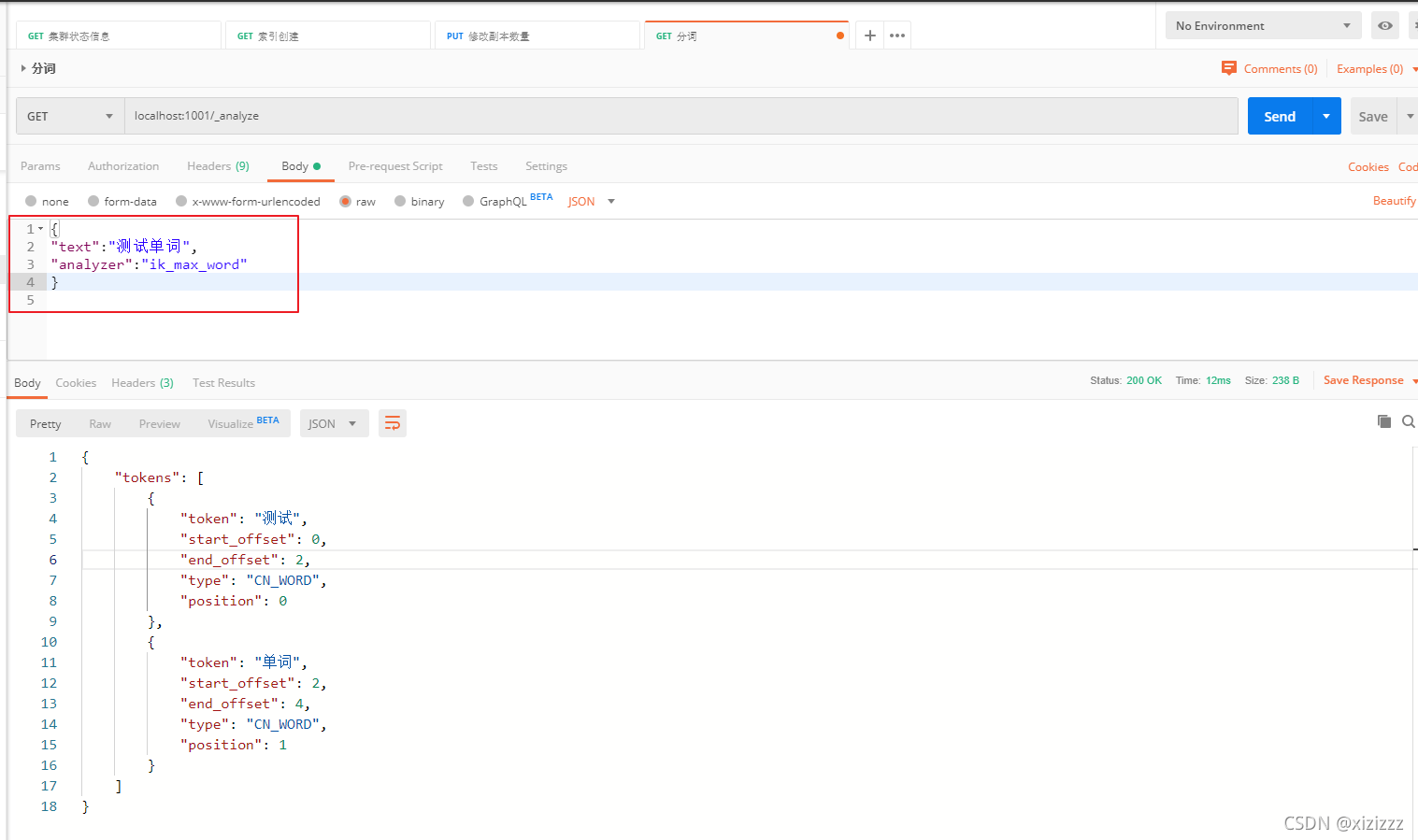Open the request body JSON format dropdown

591,201
